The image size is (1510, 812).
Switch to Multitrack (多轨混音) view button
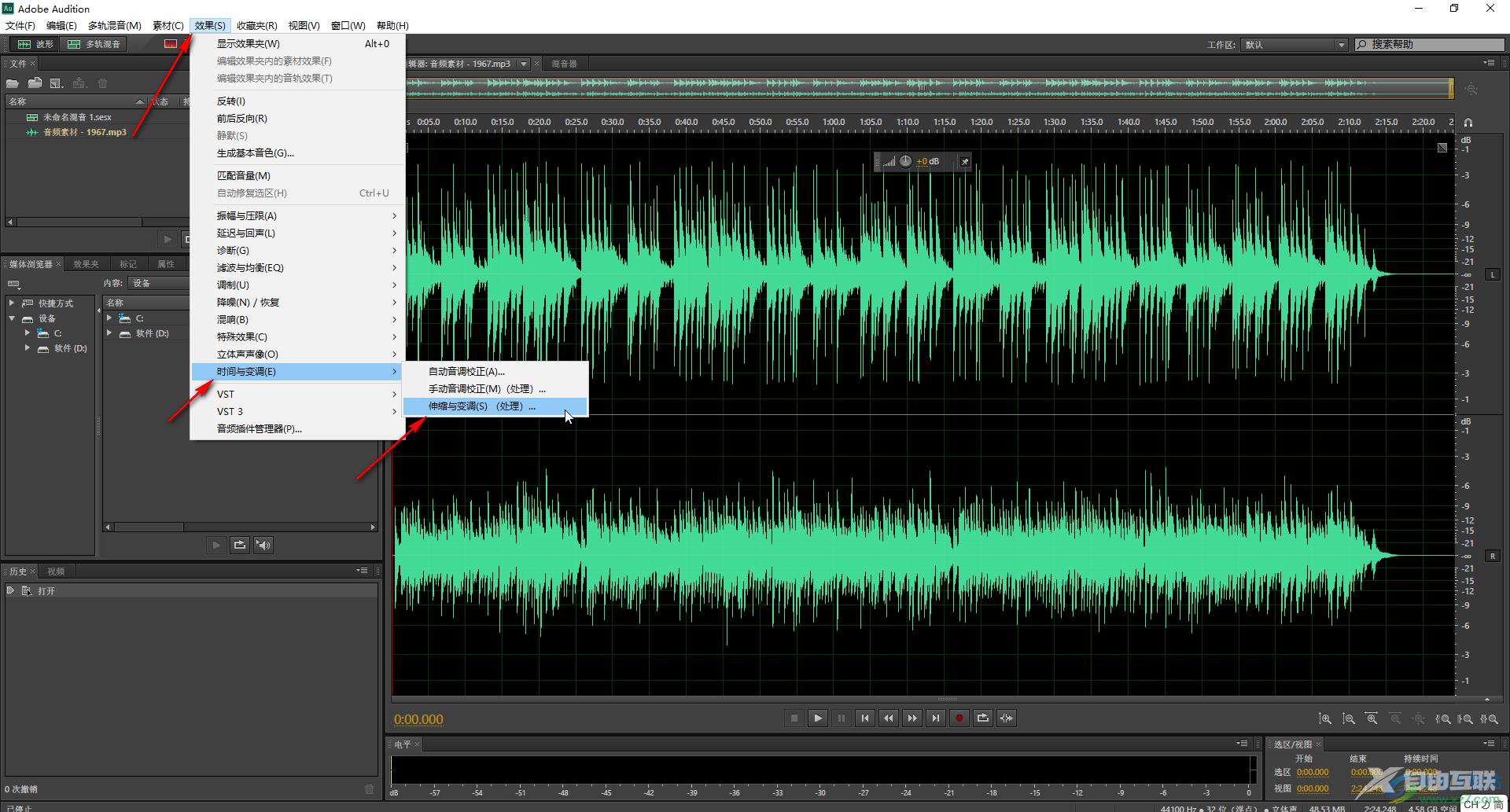pyautogui.click(x=94, y=44)
